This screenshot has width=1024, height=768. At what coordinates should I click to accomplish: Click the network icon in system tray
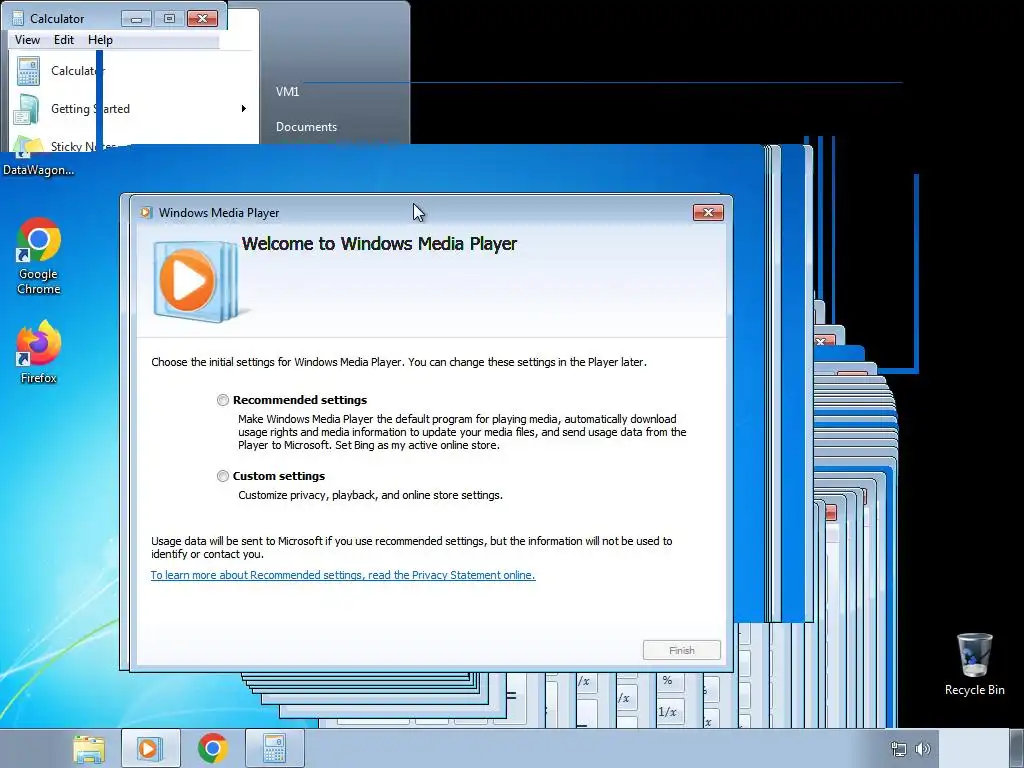coord(899,749)
